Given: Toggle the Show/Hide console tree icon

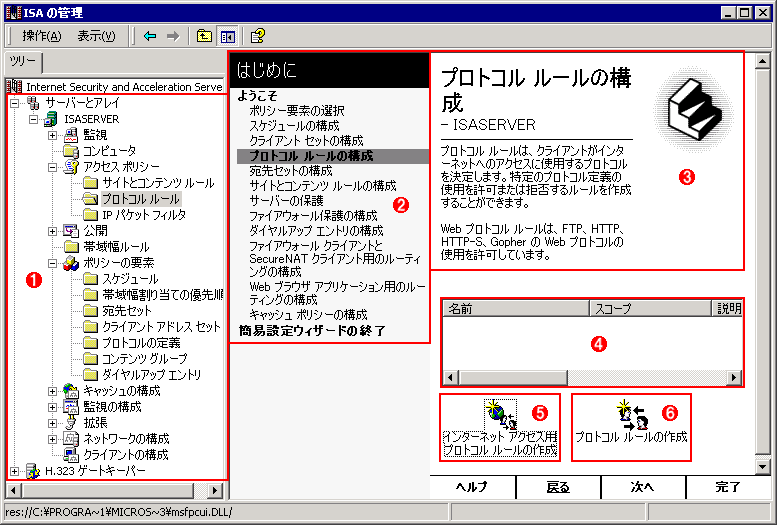Looking at the screenshot, I should pos(227,36).
